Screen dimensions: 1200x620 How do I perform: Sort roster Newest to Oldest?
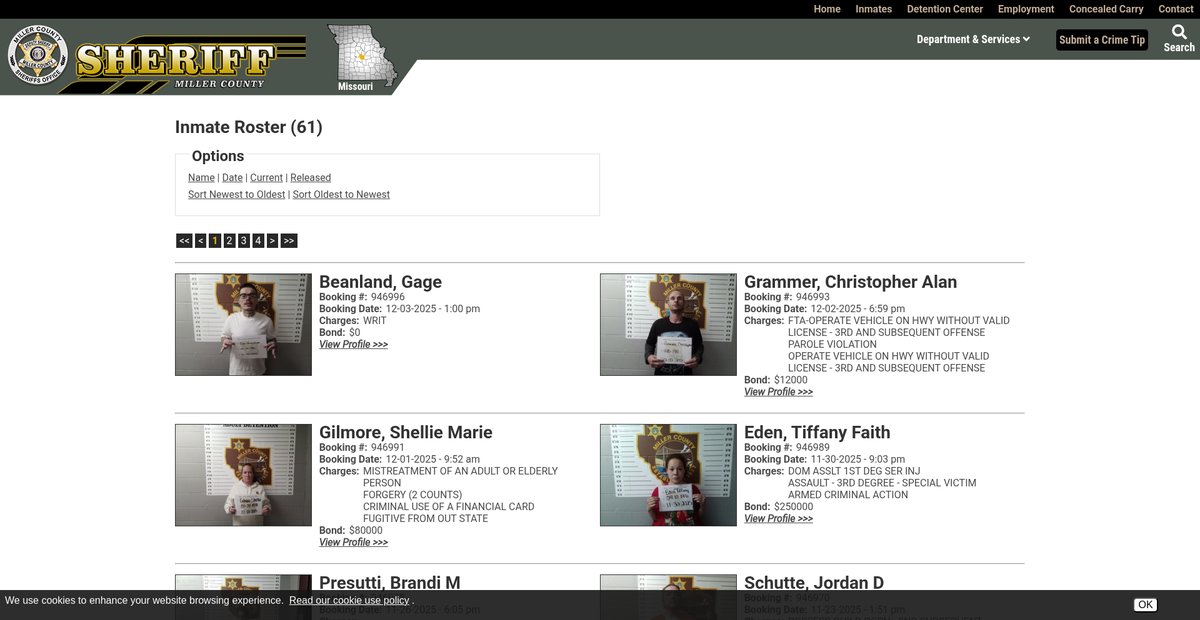point(236,195)
